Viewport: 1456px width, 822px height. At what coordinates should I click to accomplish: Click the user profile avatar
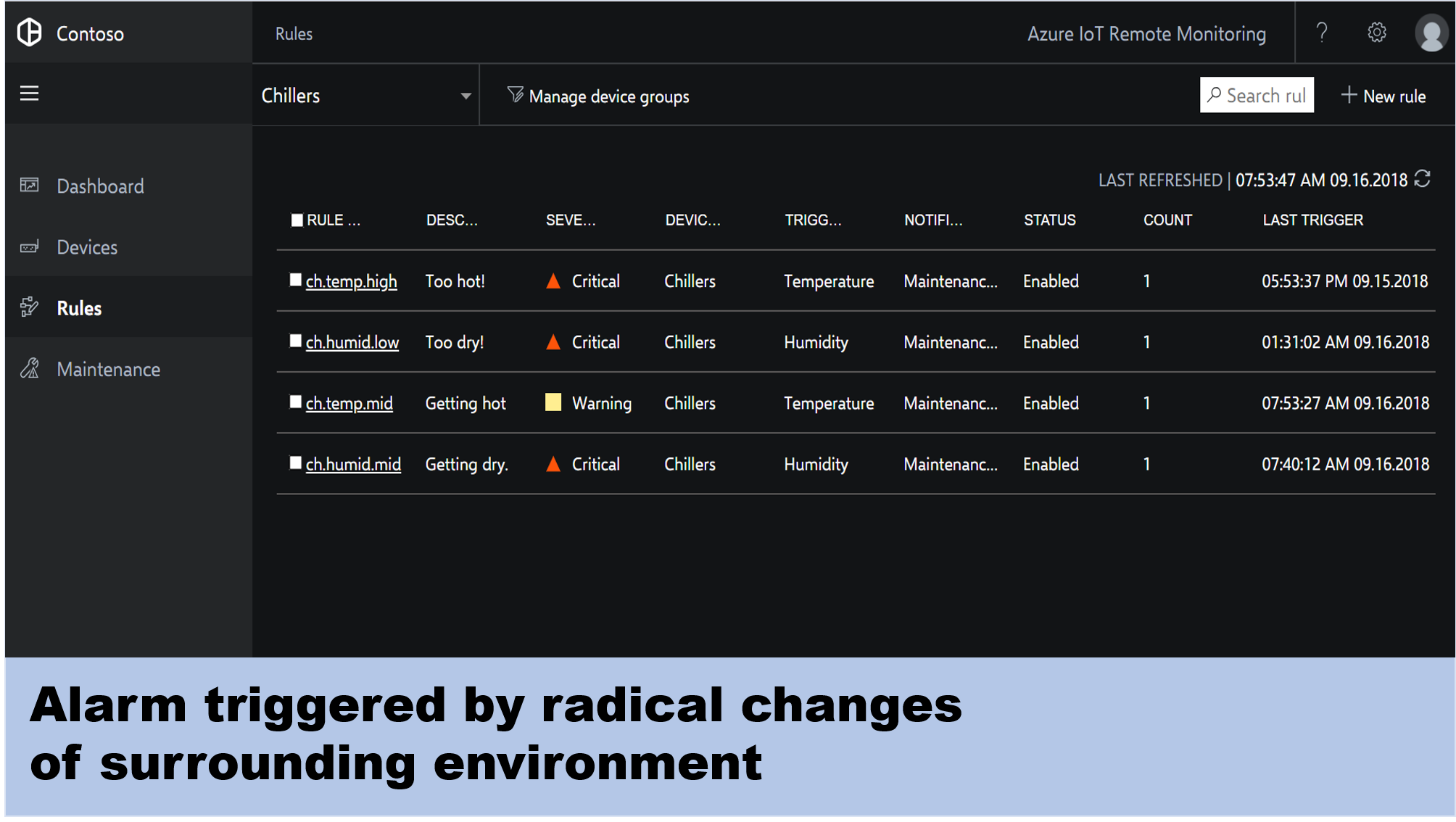click(x=1431, y=33)
